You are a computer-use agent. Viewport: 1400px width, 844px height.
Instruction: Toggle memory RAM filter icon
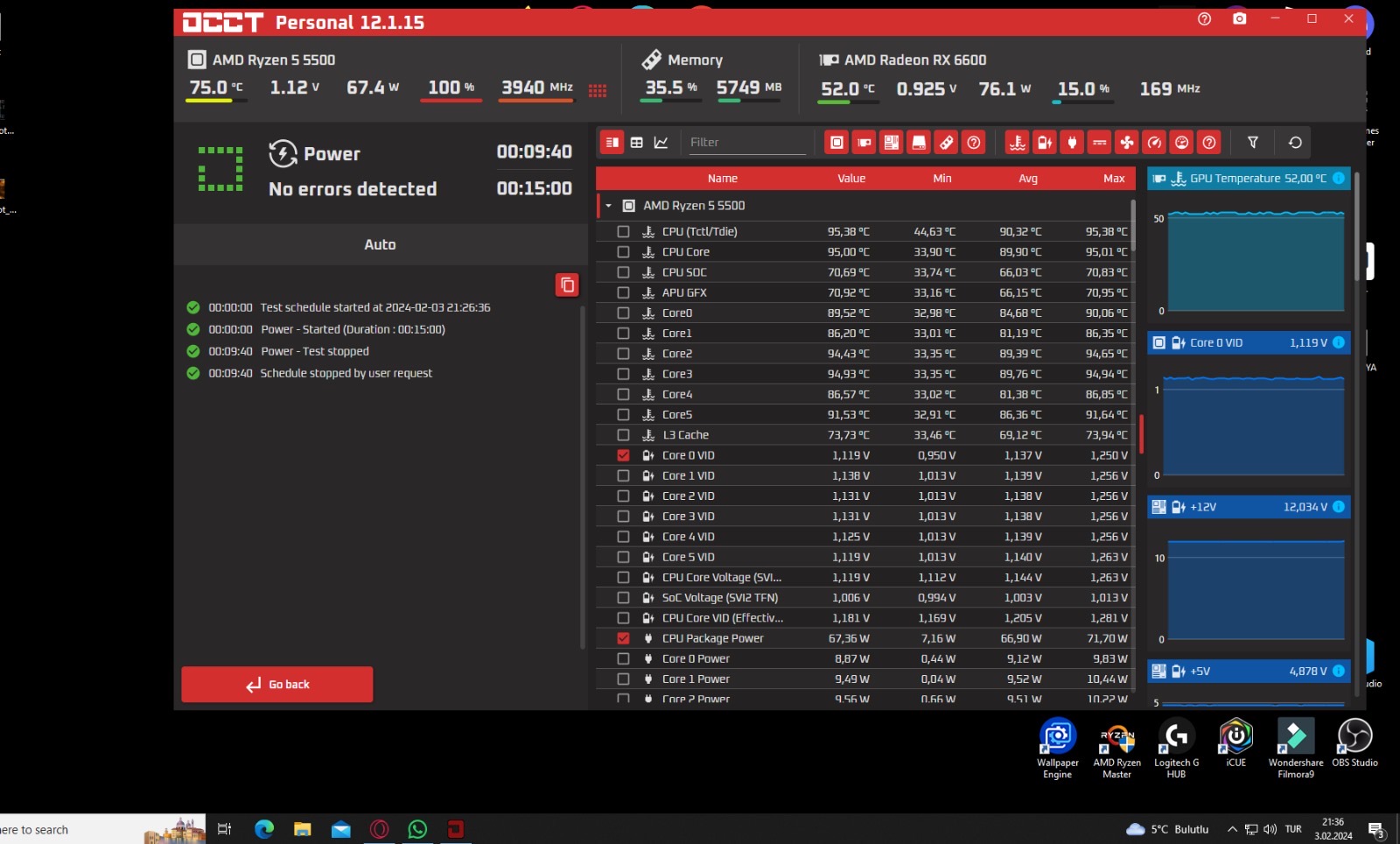(x=946, y=143)
